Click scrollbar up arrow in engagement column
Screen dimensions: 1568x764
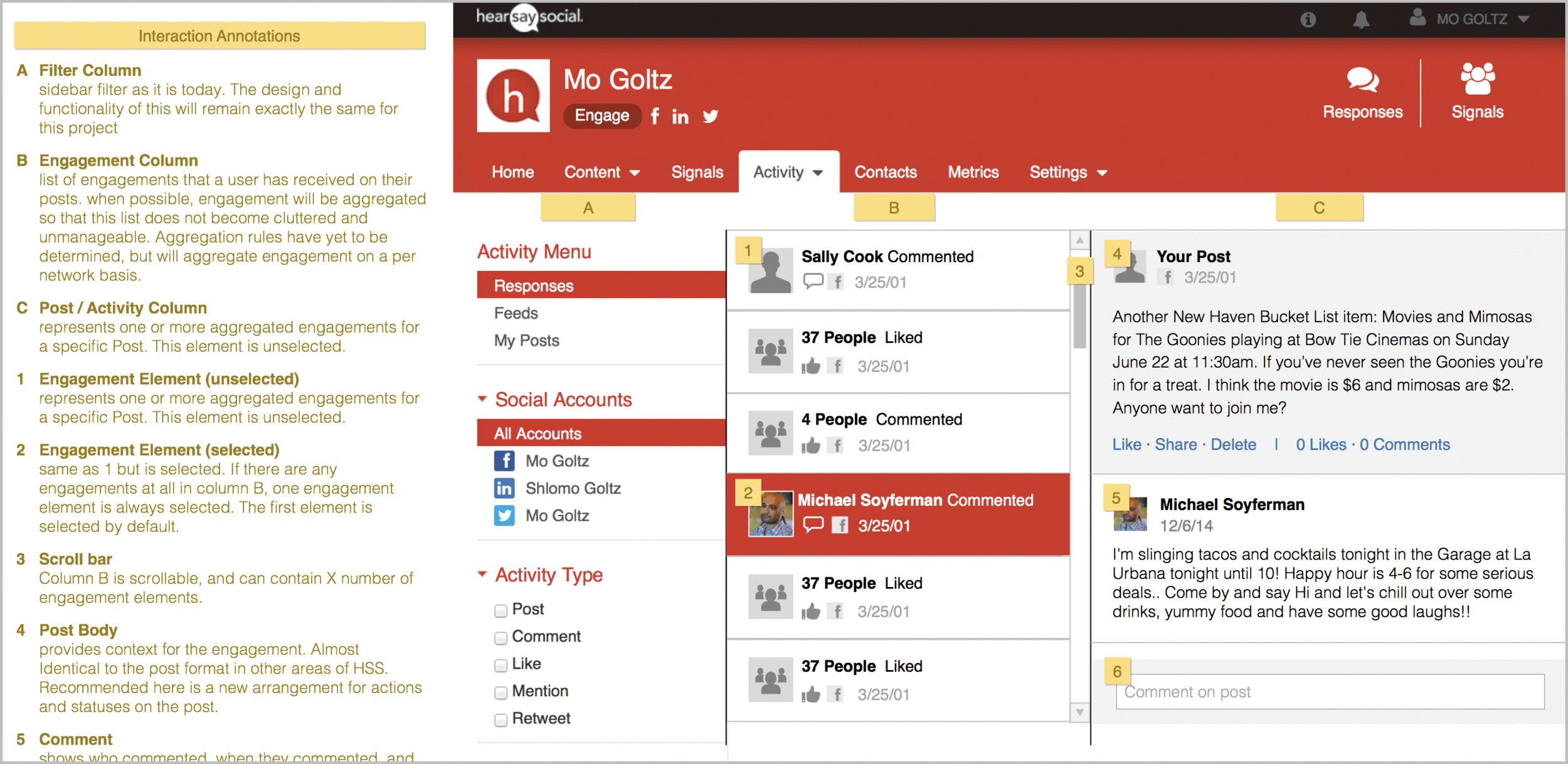pos(1079,240)
